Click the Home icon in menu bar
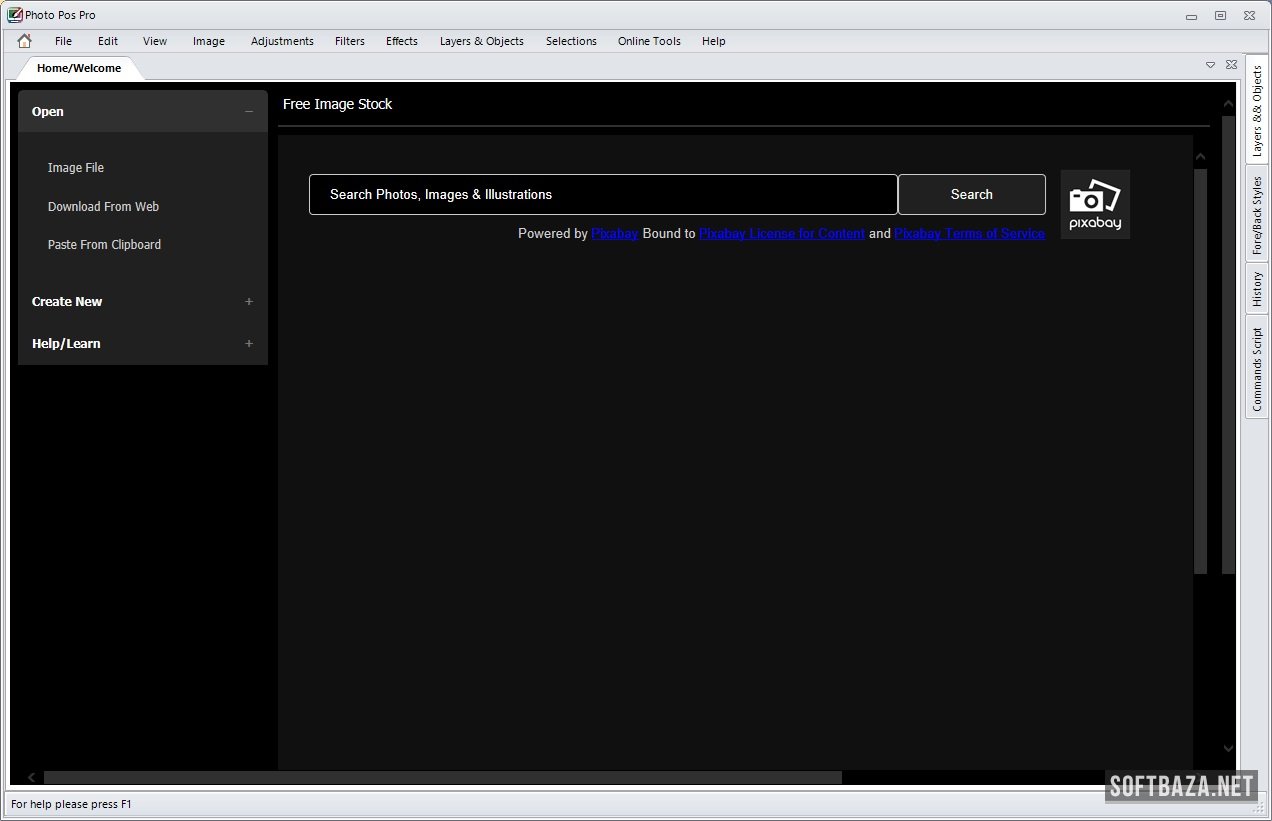Viewport: 1272px width, 821px height. tap(25, 41)
